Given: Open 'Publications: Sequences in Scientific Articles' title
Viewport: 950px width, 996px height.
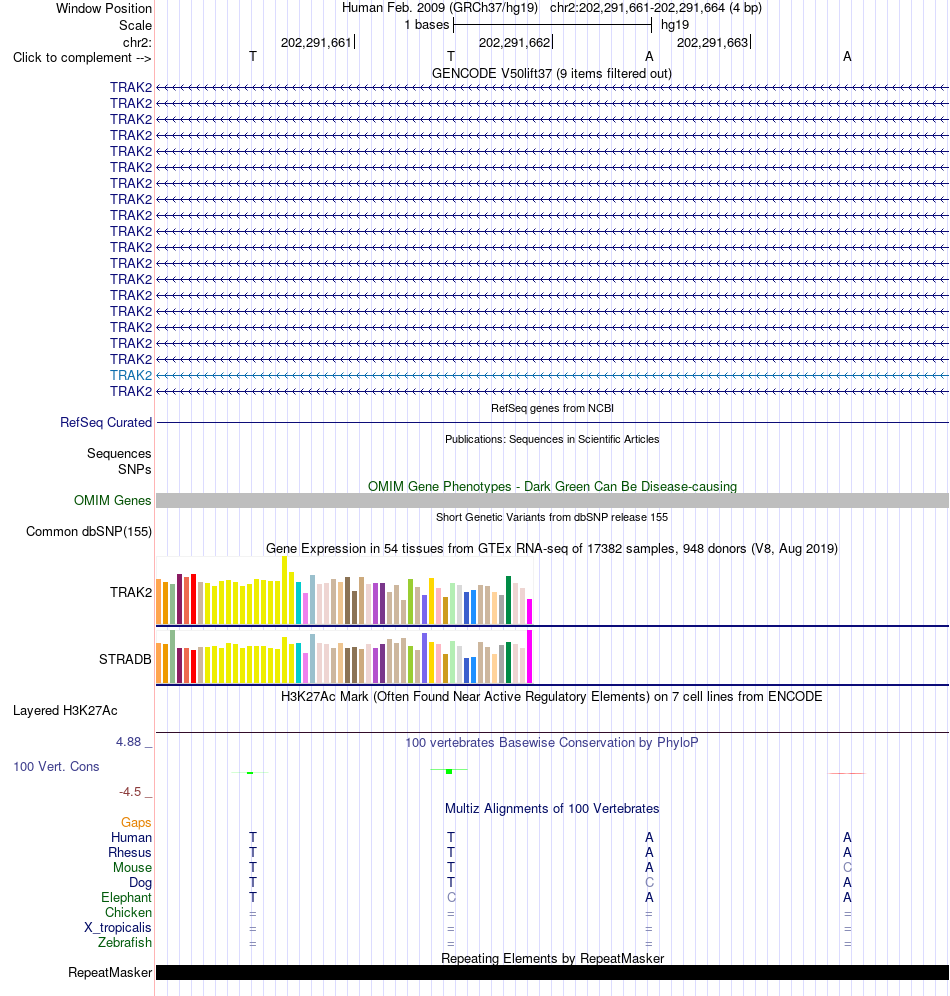Looking at the screenshot, I should point(552,440).
